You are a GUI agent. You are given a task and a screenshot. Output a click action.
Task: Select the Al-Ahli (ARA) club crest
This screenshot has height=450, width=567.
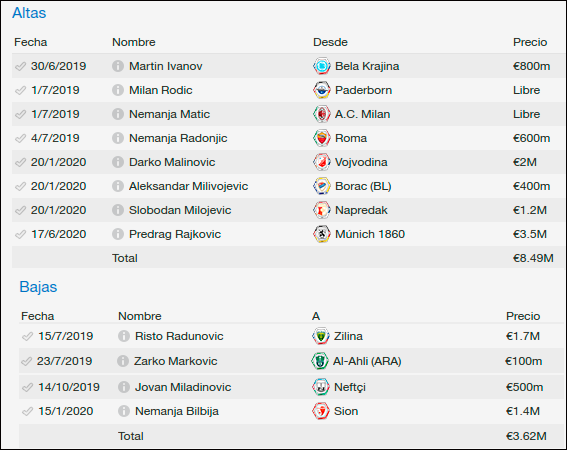pos(320,361)
